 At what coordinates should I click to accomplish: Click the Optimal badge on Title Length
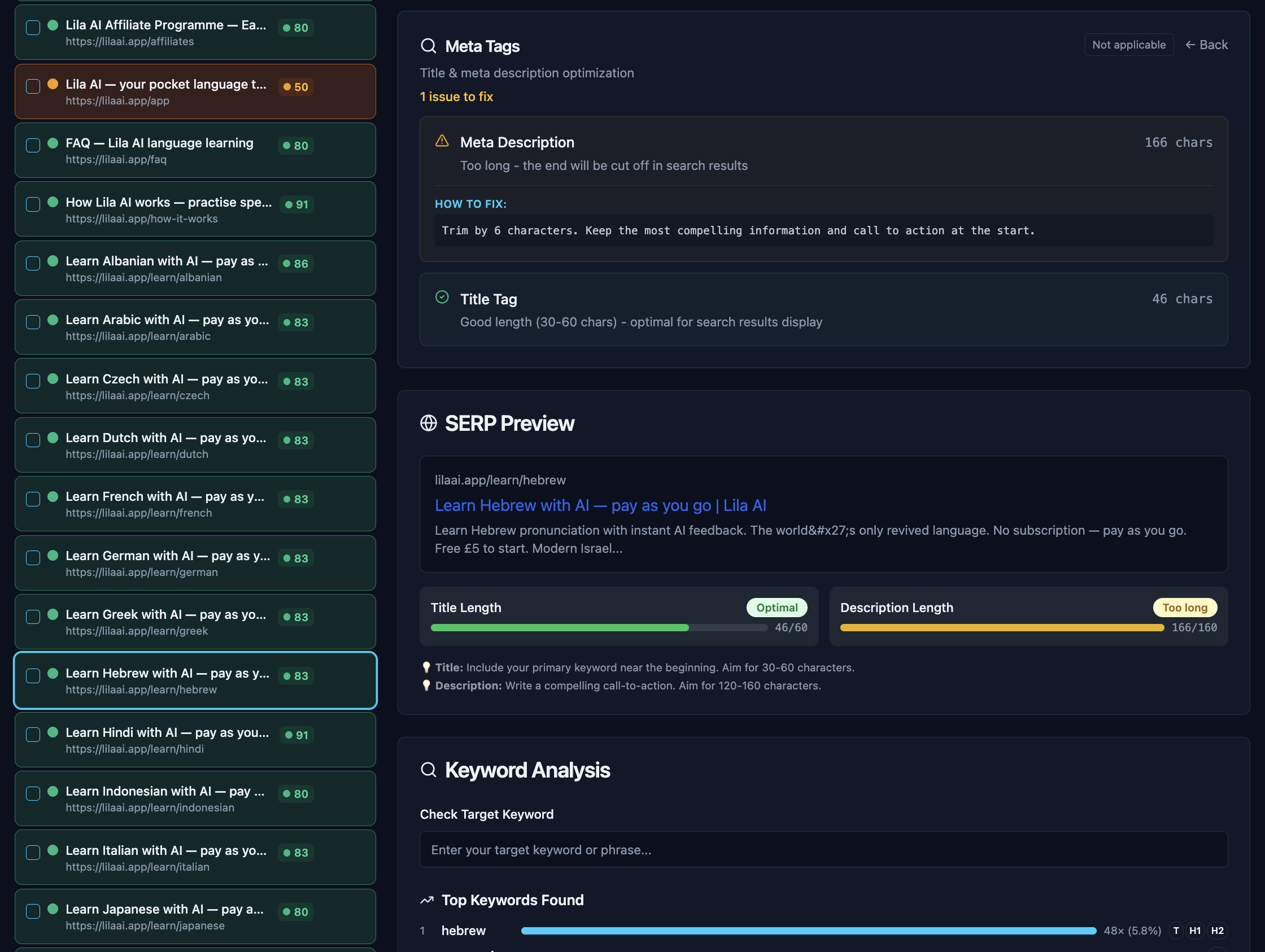(777, 608)
